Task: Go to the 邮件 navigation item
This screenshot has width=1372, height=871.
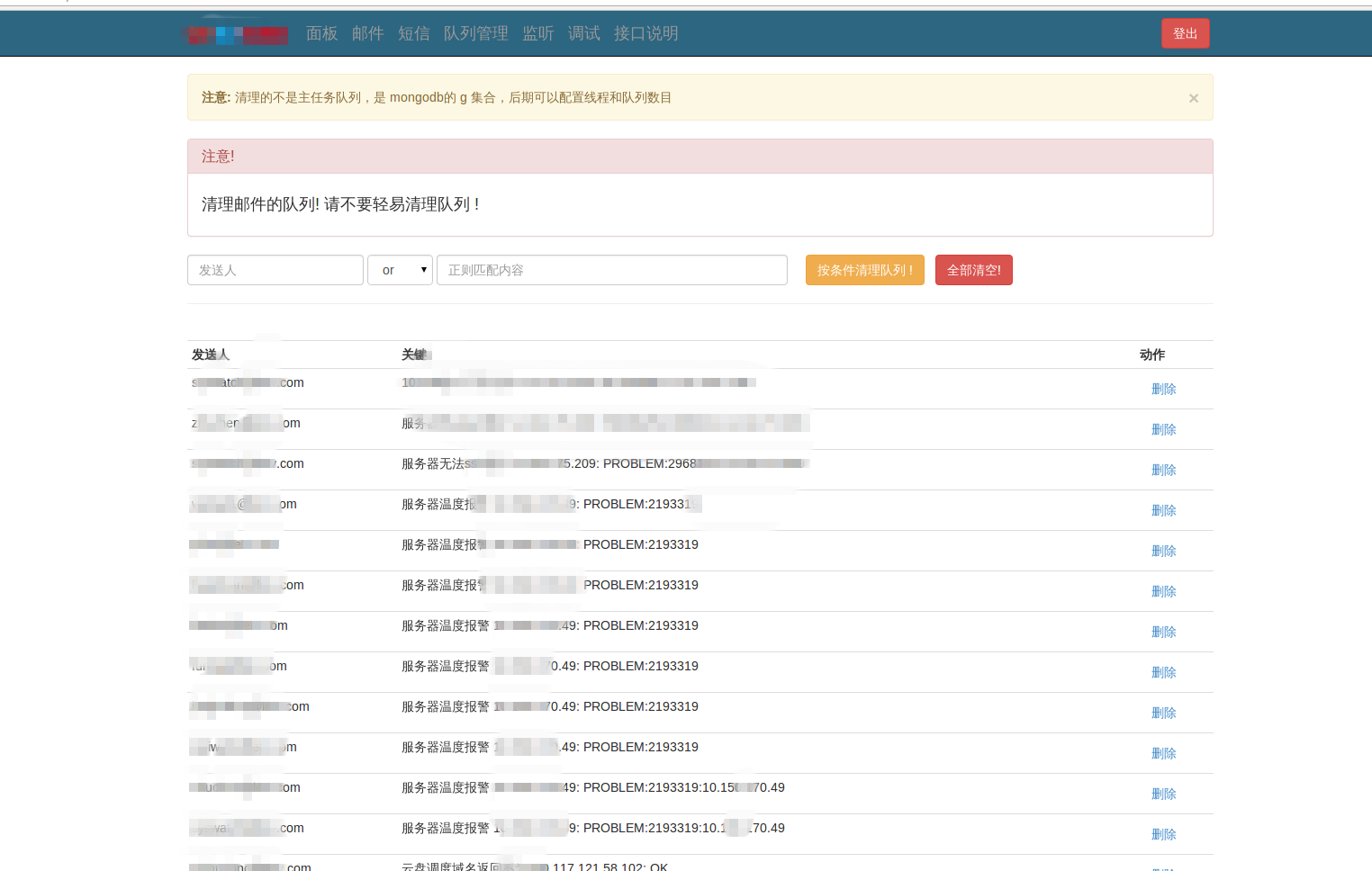Action: [367, 33]
